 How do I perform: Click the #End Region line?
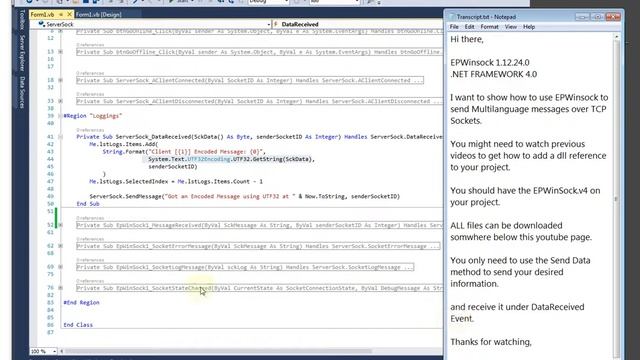point(81,302)
